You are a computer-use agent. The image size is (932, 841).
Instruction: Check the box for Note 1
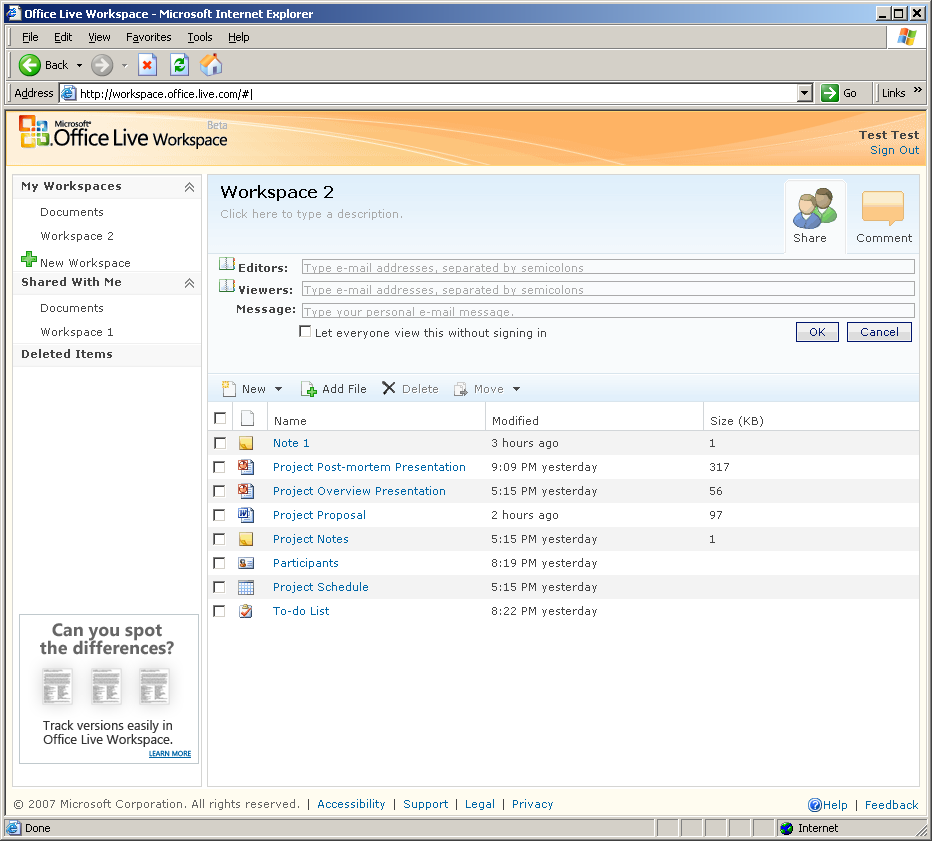coord(220,443)
